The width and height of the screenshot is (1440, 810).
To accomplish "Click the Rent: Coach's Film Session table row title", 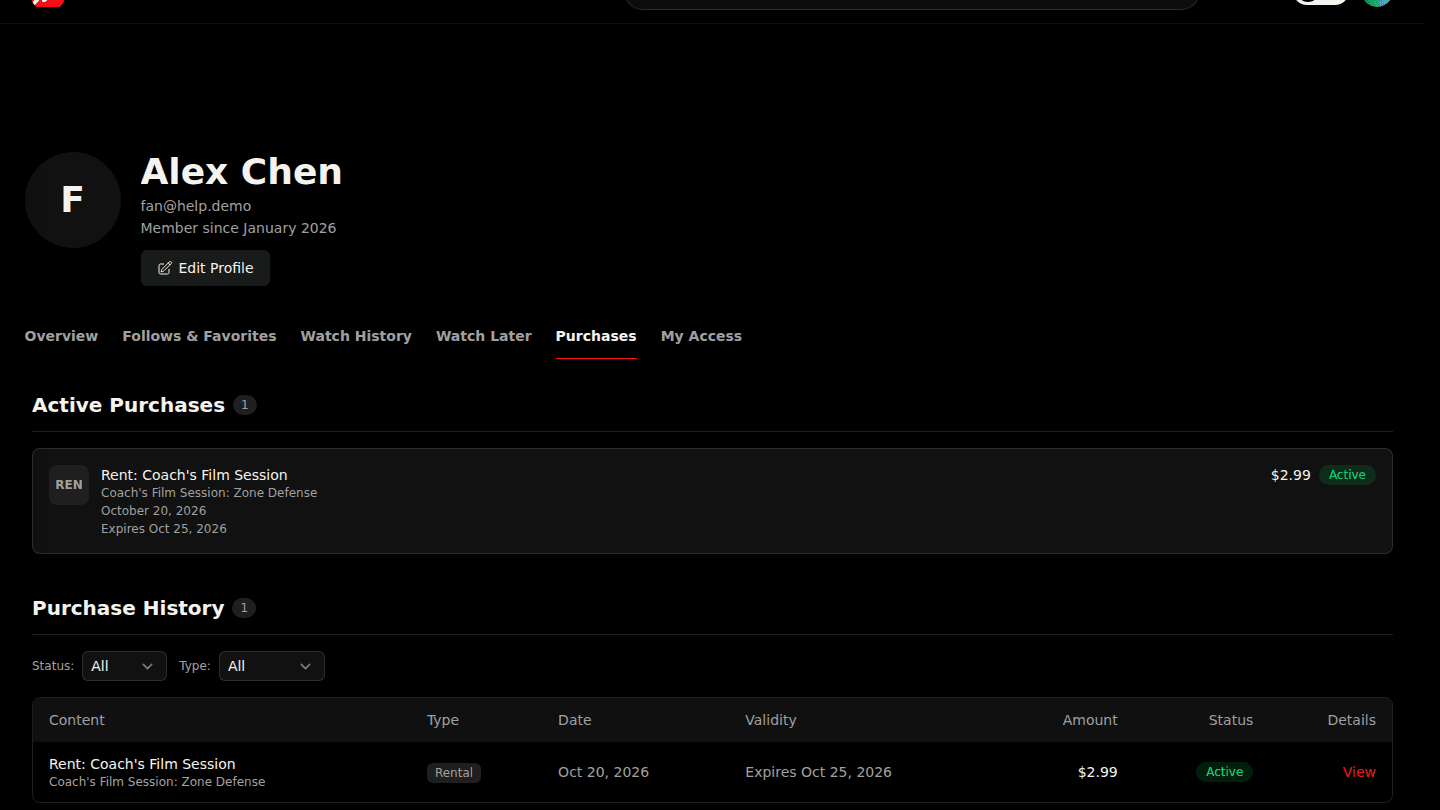I will (x=142, y=764).
